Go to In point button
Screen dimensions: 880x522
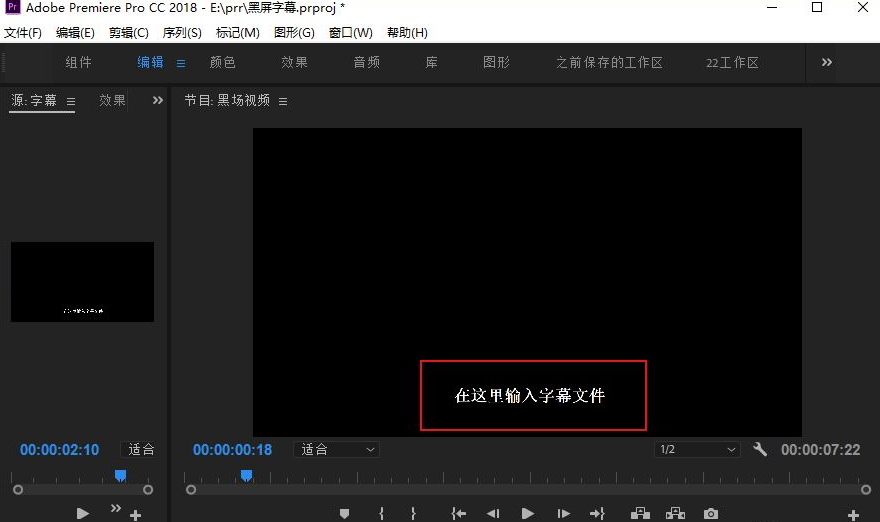tap(459, 514)
